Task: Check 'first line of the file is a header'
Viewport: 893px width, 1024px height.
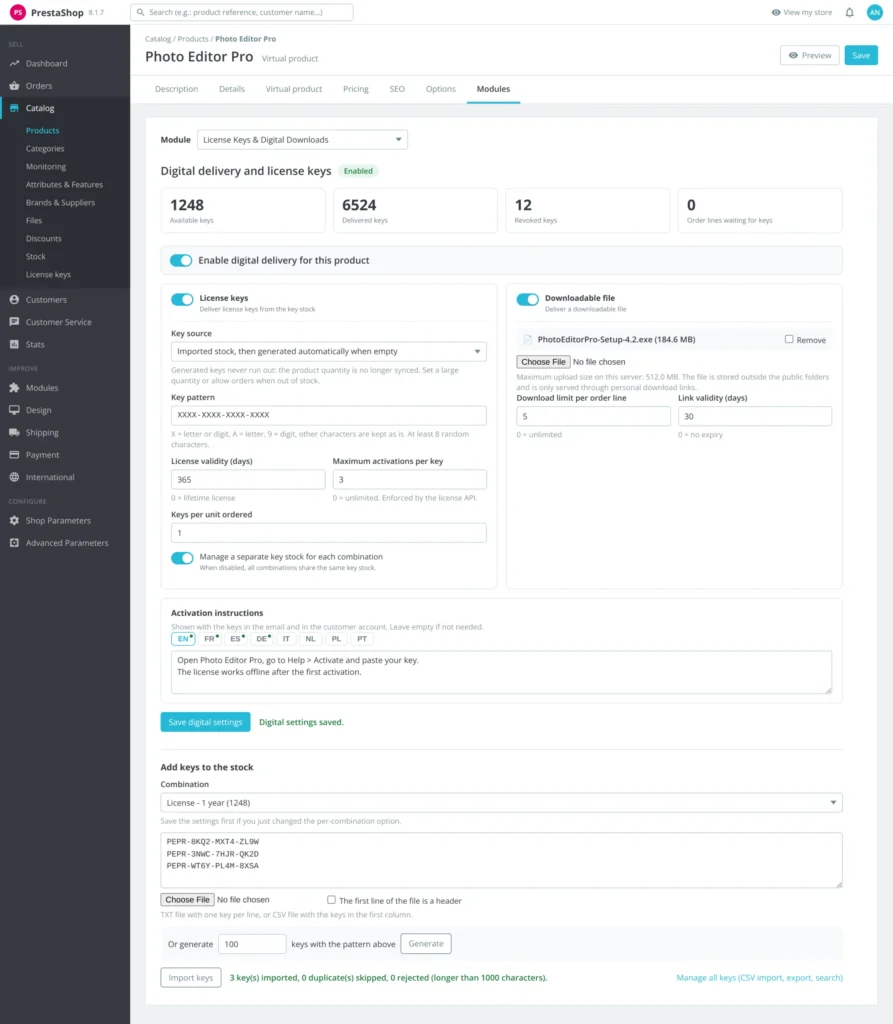Action: click(331, 900)
